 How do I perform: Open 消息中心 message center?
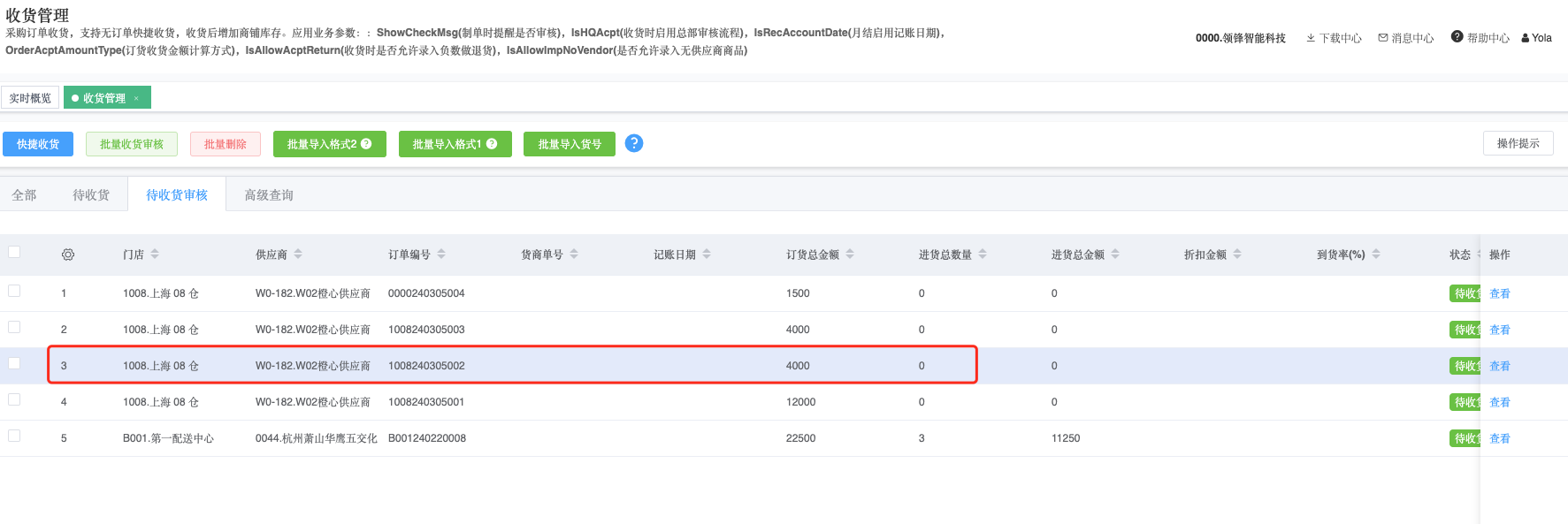tap(1406, 38)
